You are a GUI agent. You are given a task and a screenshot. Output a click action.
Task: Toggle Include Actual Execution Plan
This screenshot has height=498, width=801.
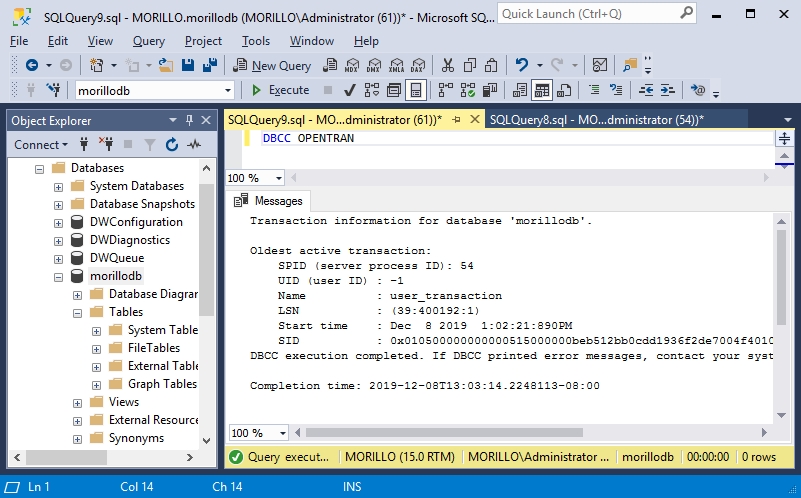pyautogui.click(x=445, y=90)
